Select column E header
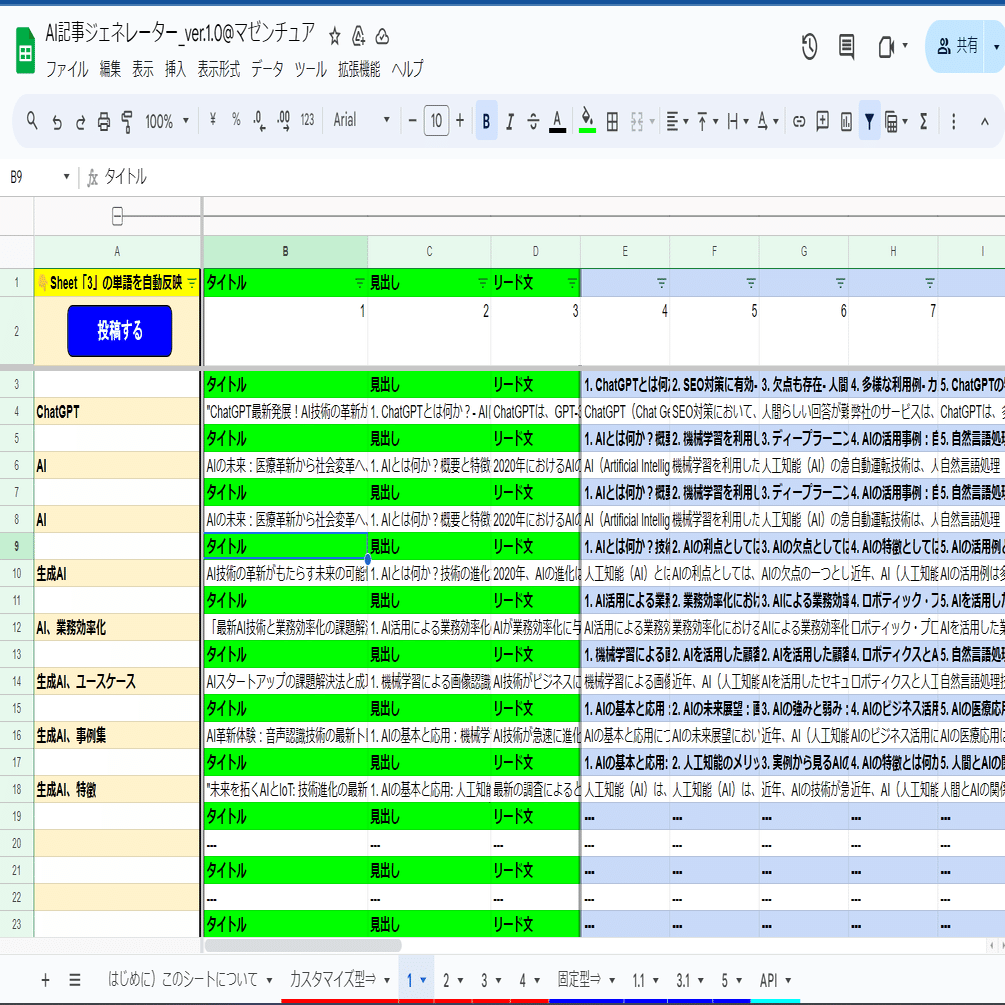Image resolution: width=1005 pixels, height=1005 pixels. pyautogui.click(x=625, y=251)
